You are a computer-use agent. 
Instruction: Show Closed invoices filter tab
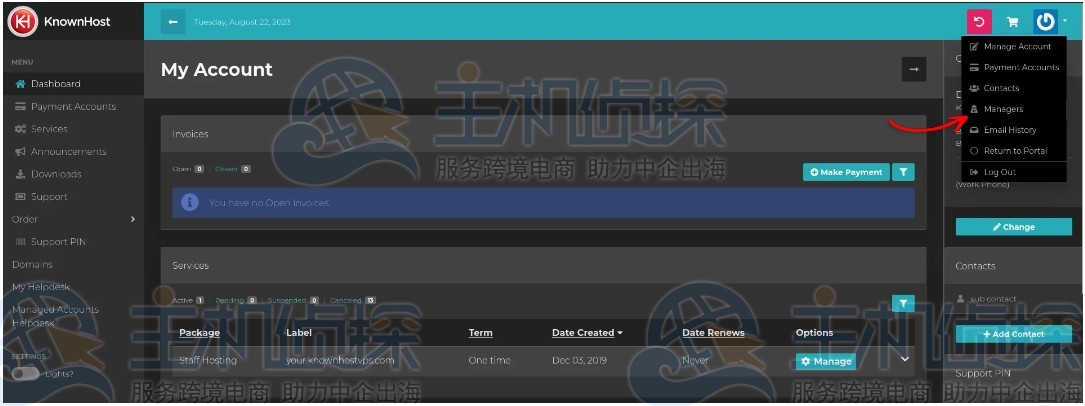[232, 169]
